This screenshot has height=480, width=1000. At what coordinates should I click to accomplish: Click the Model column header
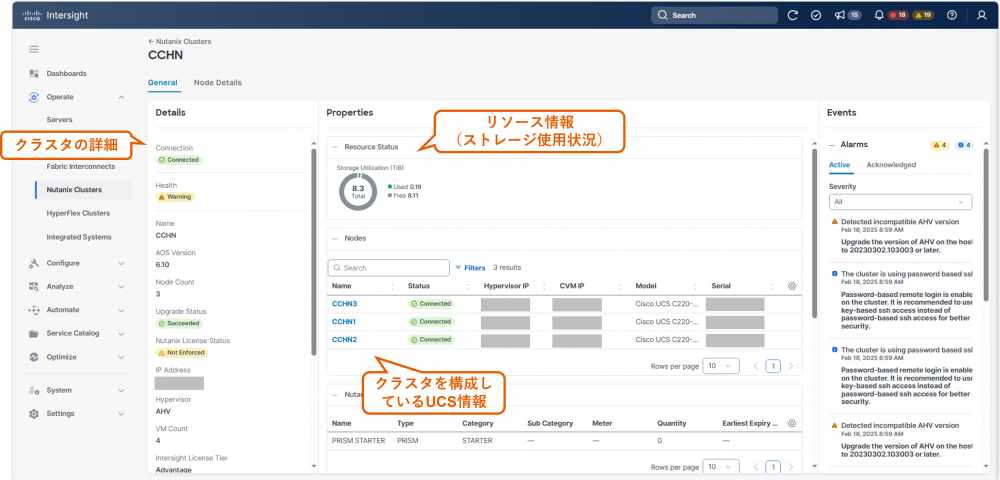coord(646,286)
